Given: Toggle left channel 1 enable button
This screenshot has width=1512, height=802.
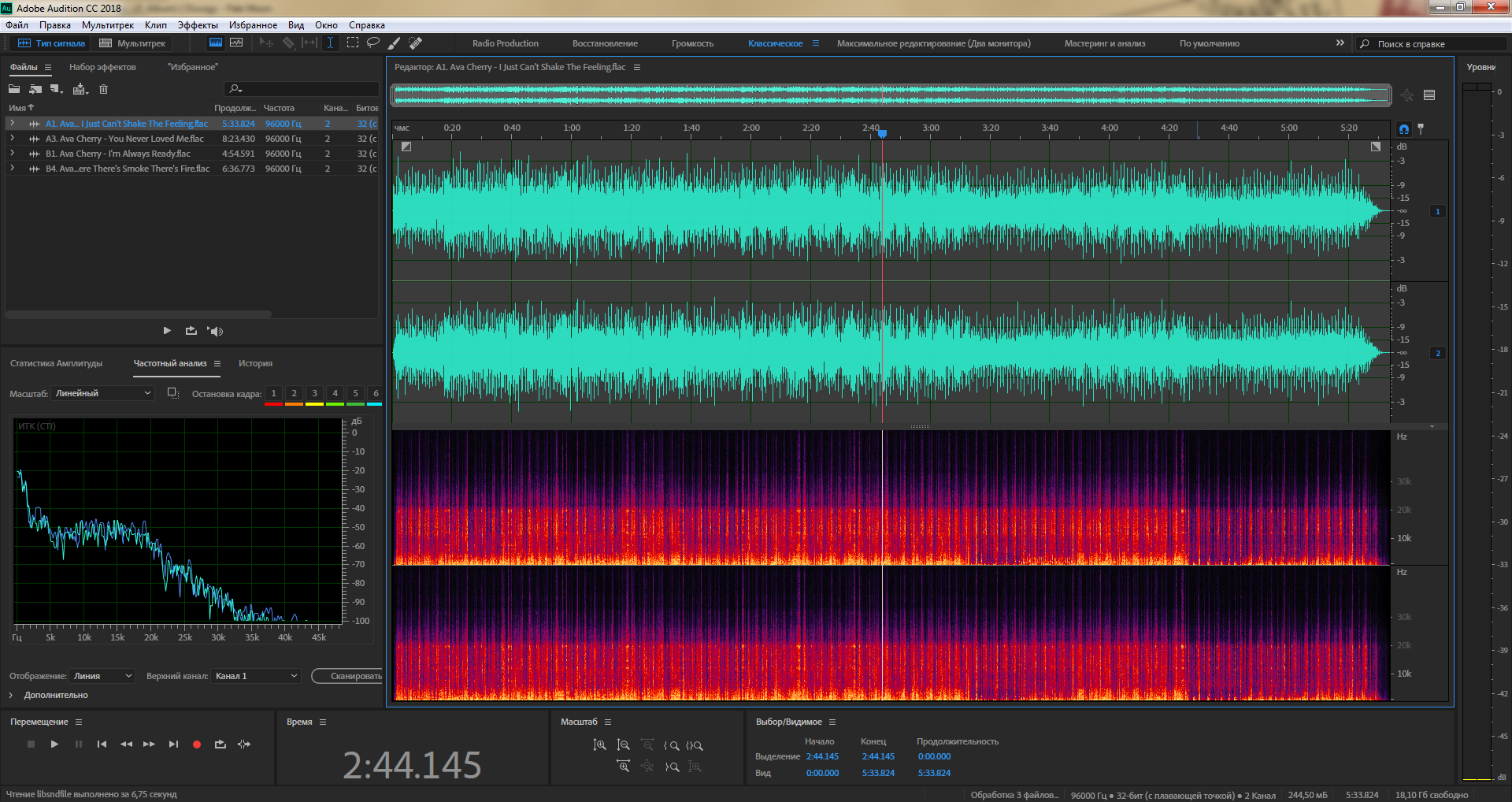Looking at the screenshot, I should click(1438, 211).
